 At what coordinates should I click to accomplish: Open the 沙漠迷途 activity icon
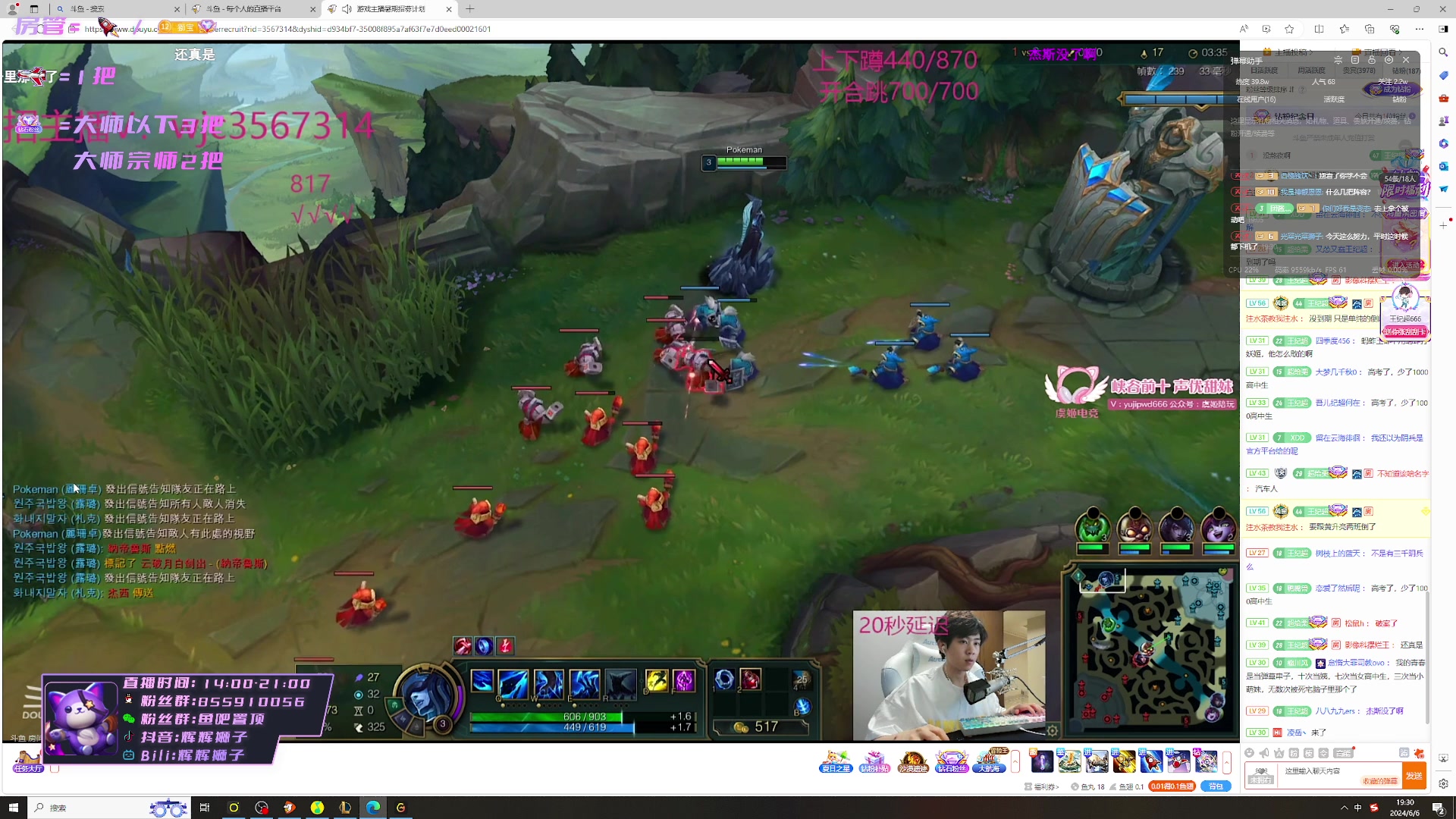(913, 761)
